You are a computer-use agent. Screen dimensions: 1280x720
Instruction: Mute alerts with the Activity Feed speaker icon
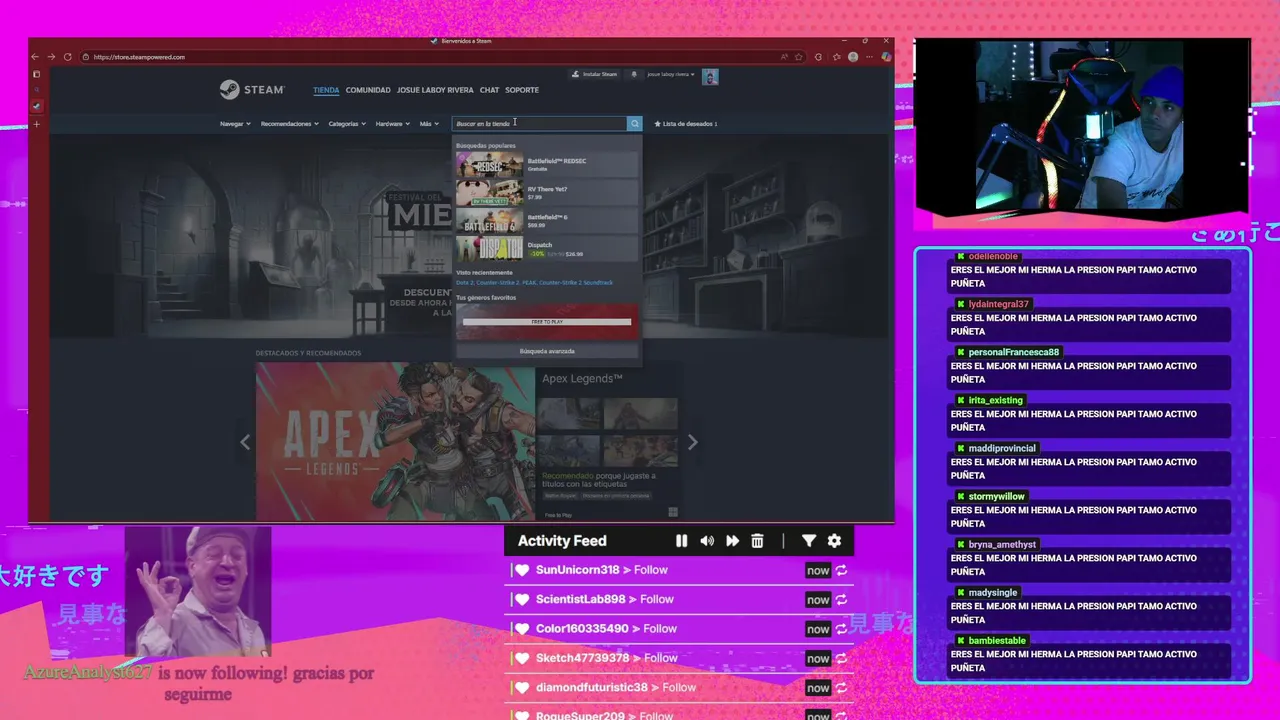click(x=707, y=541)
